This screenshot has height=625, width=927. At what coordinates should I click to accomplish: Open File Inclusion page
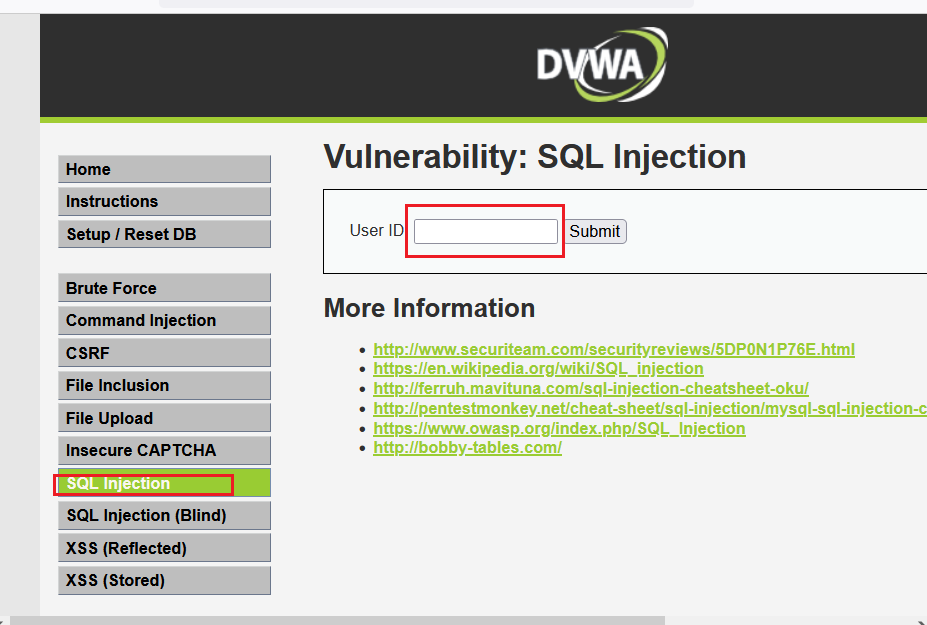click(164, 386)
